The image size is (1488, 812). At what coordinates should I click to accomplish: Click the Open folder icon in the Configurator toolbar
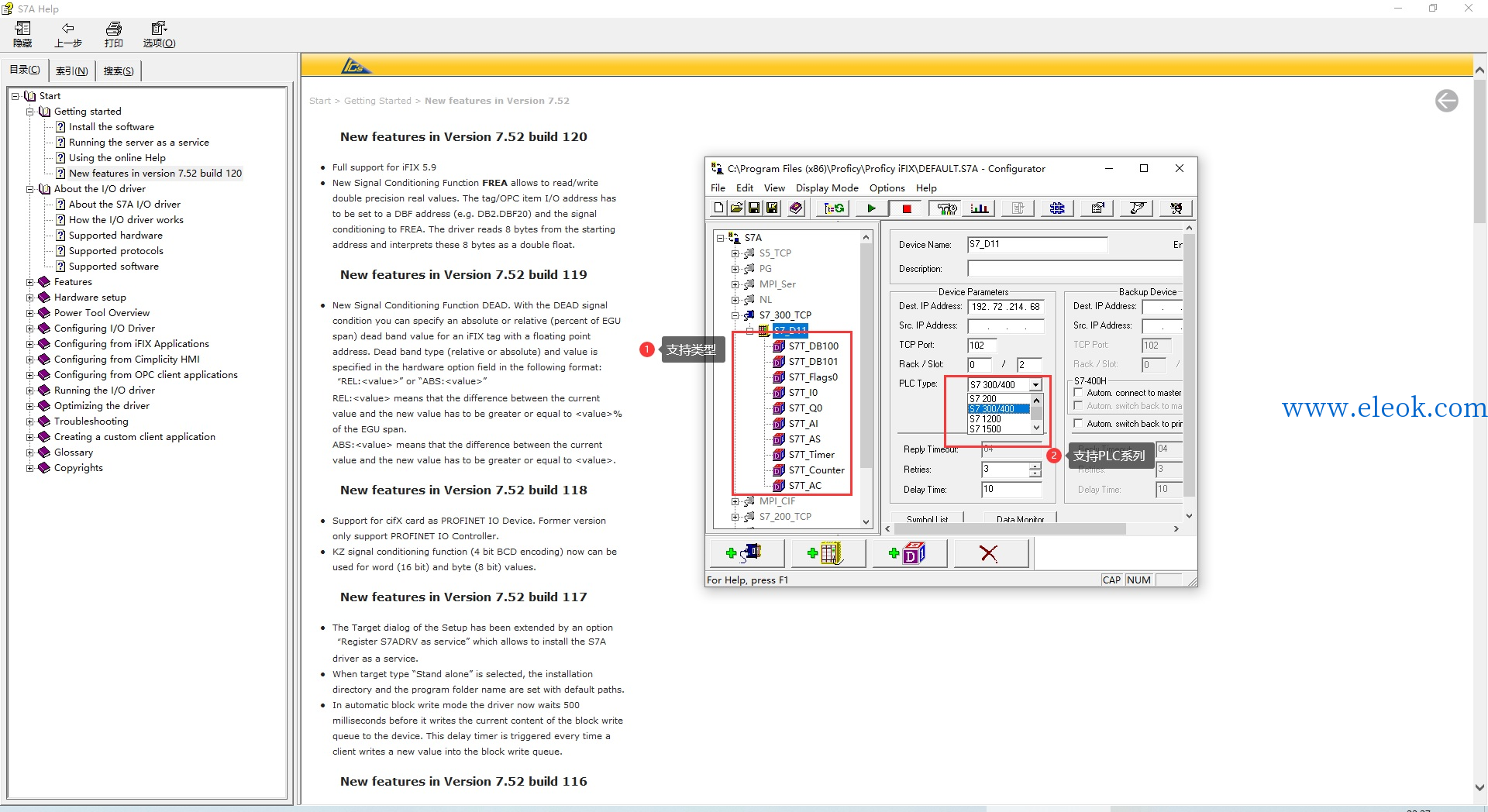736,208
